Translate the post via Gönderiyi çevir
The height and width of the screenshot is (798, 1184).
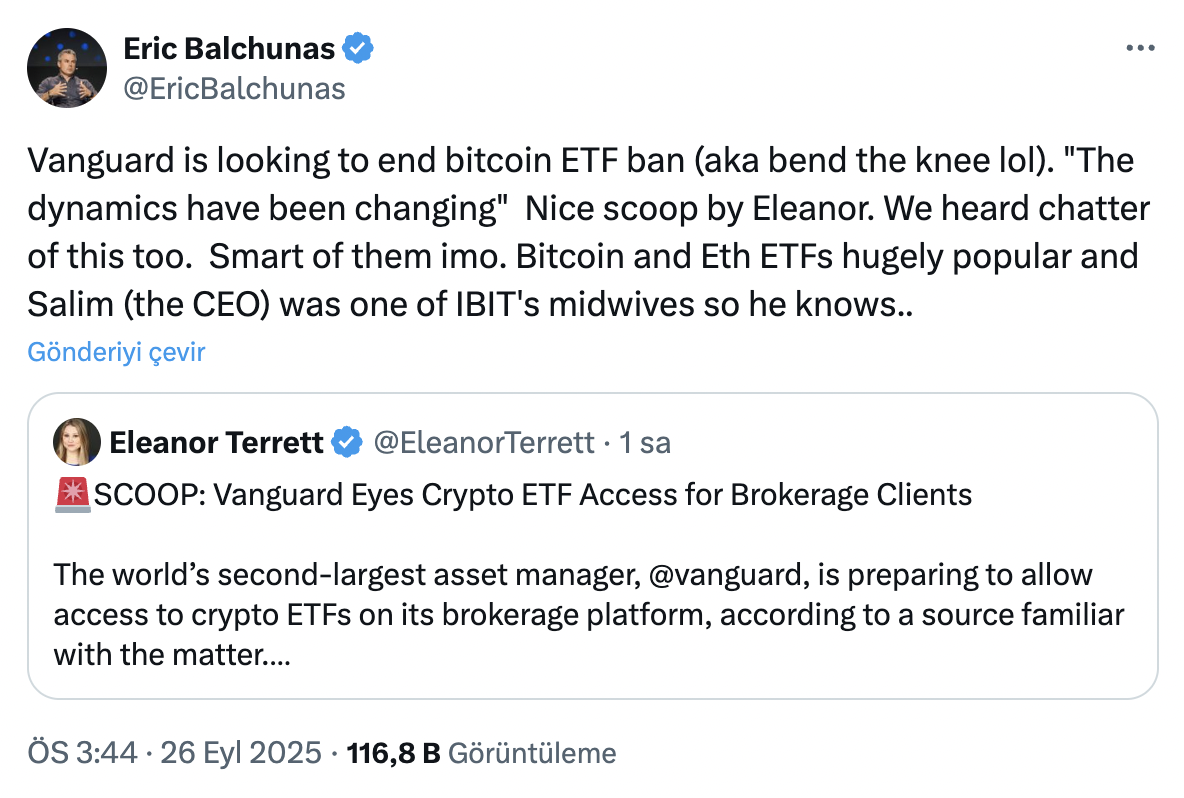click(x=116, y=352)
